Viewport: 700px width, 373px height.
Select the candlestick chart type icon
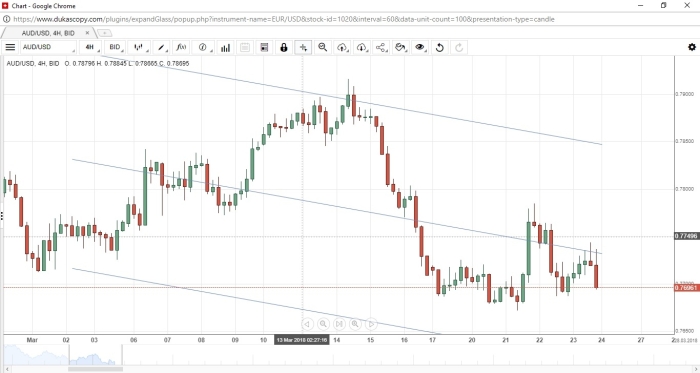pos(139,47)
